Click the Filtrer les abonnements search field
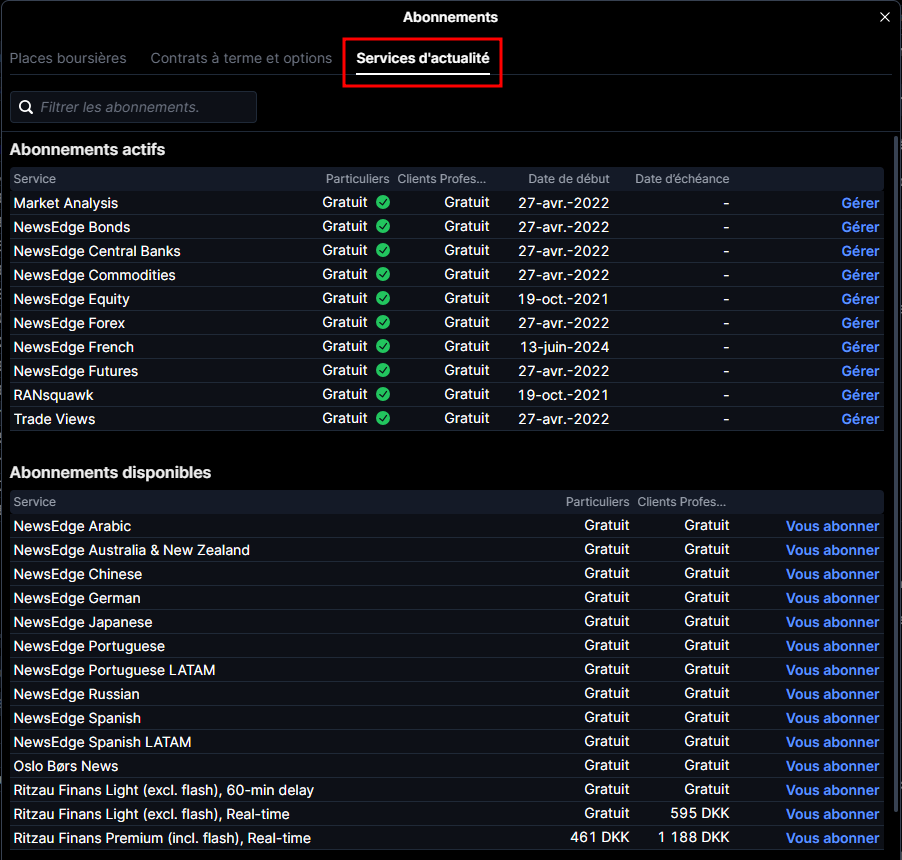The image size is (902, 860). pyautogui.click(x=133, y=107)
